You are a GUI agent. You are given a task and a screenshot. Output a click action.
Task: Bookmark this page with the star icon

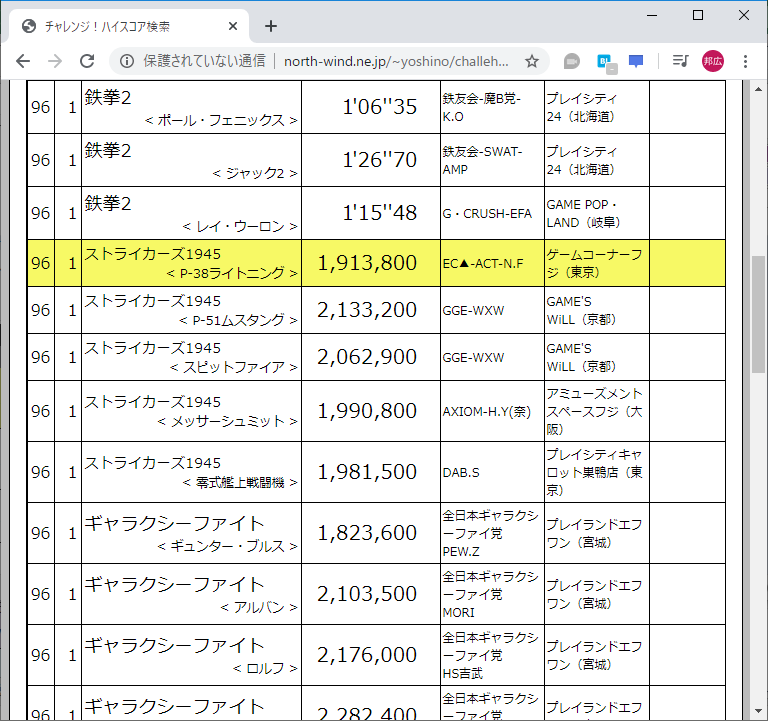pos(532,61)
